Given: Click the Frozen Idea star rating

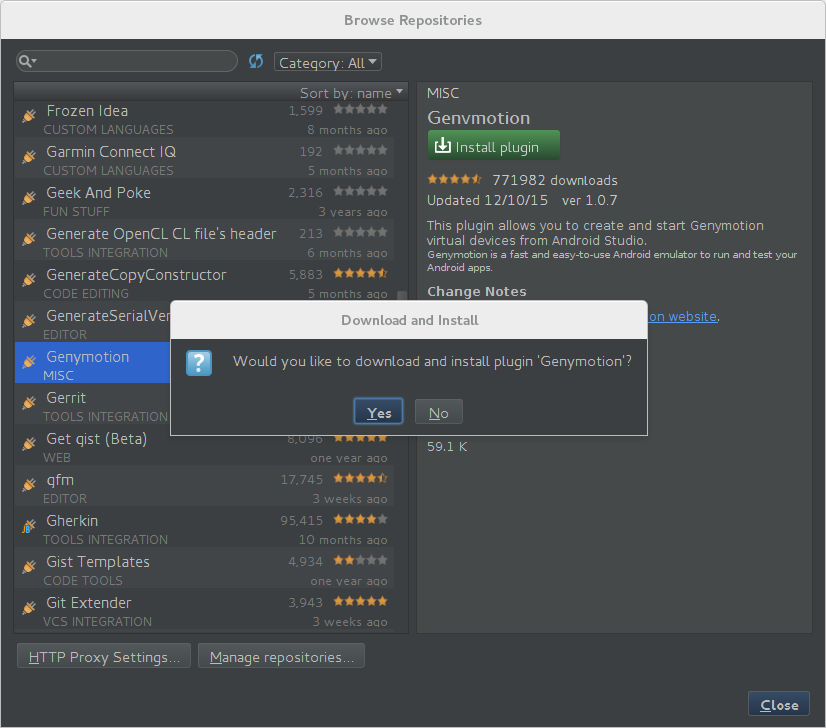Looking at the screenshot, I should (360, 109).
